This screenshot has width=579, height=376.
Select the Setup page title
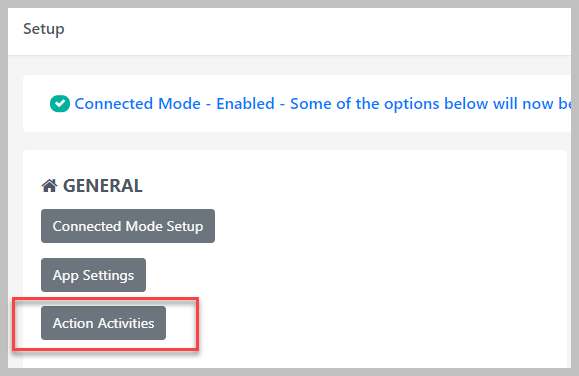click(x=44, y=29)
